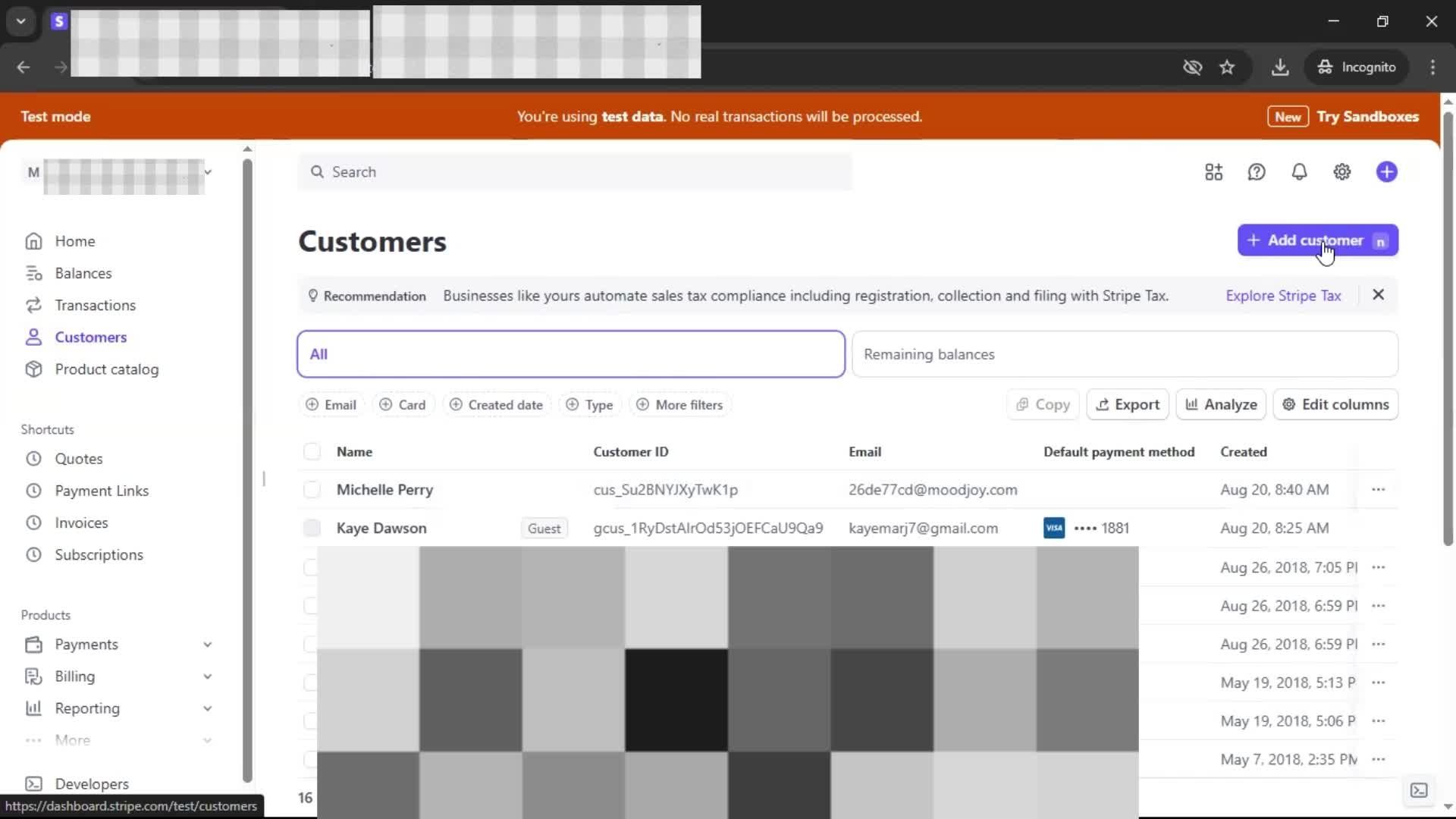This screenshot has height=819, width=1456.
Task: Click the Add customer button
Action: tap(1317, 240)
